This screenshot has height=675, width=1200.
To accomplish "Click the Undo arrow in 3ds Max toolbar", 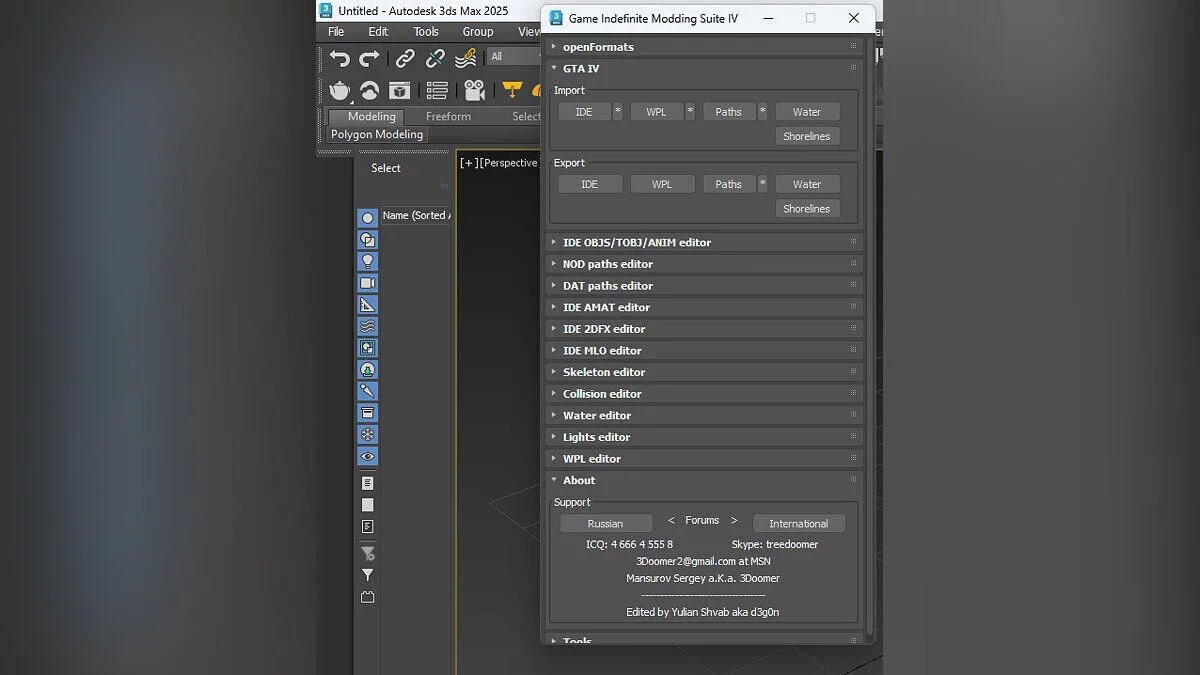I will tap(340, 58).
